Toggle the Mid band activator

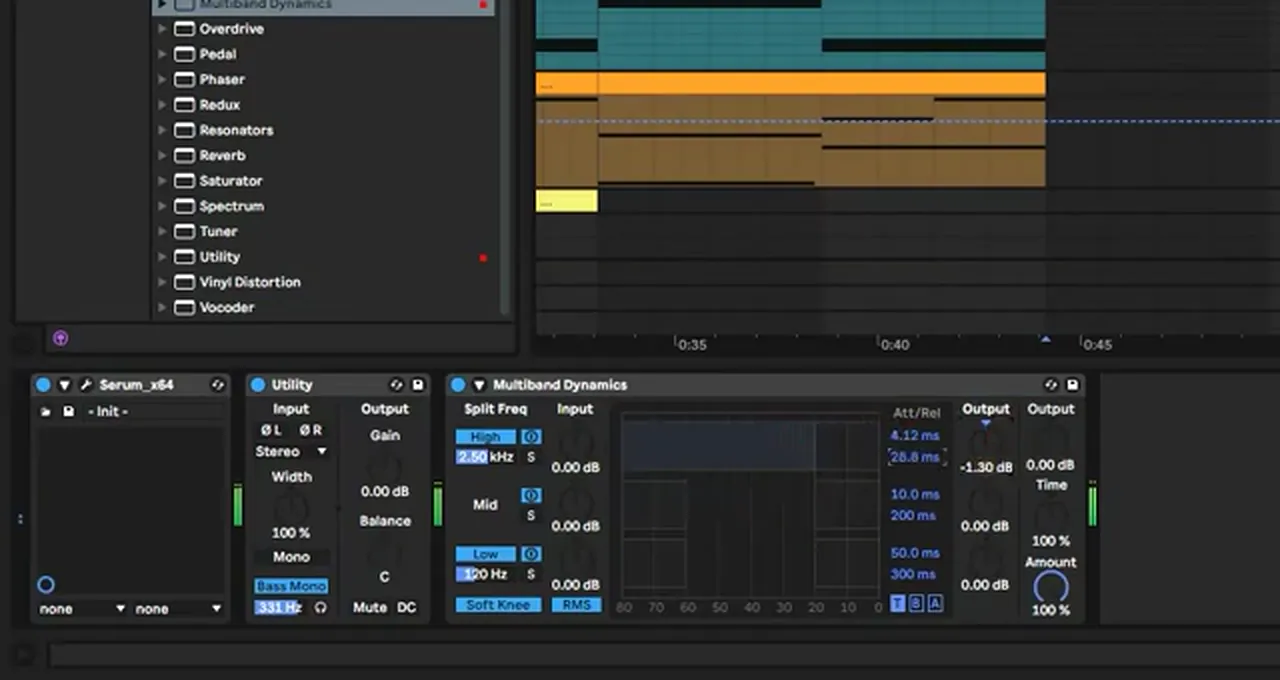(531, 495)
